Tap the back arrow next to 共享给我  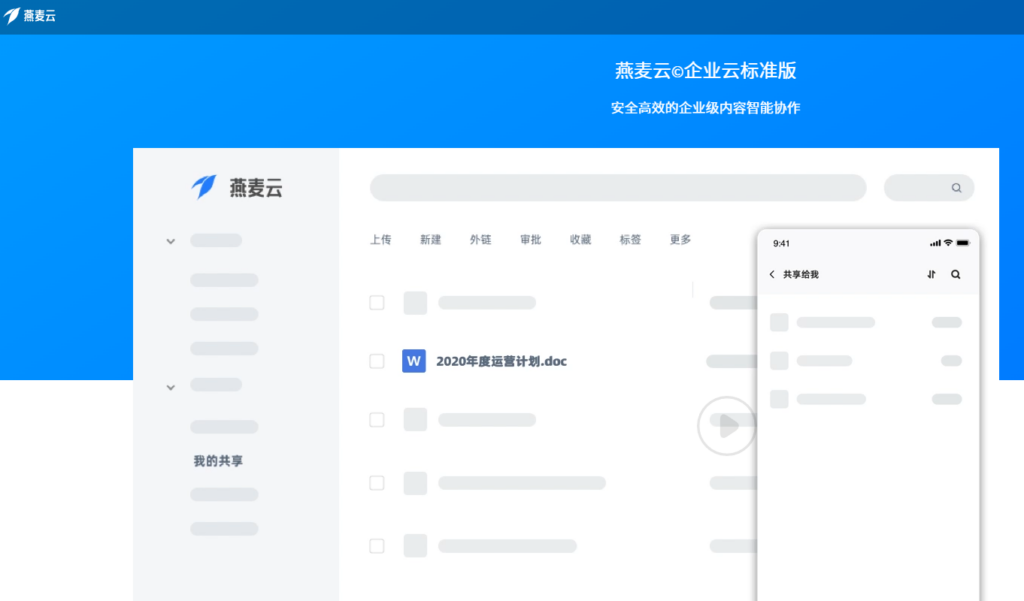pyautogui.click(x=772, y=274)
